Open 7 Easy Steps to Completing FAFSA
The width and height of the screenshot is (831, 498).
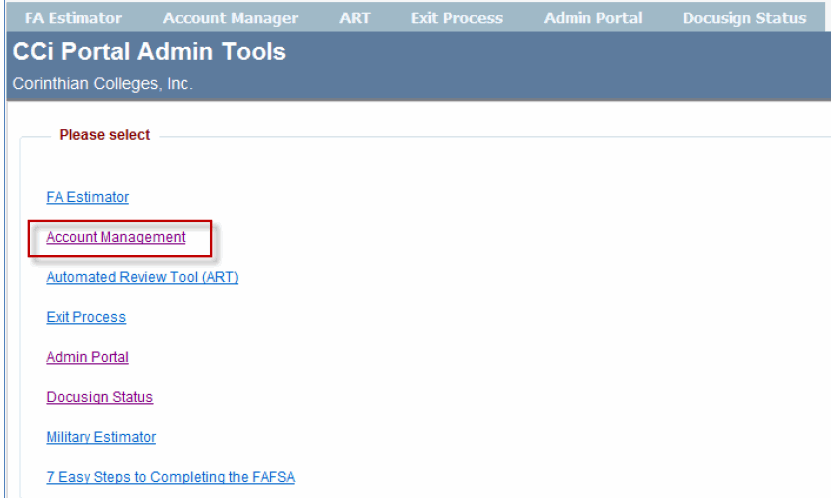(x=170, y=477)
